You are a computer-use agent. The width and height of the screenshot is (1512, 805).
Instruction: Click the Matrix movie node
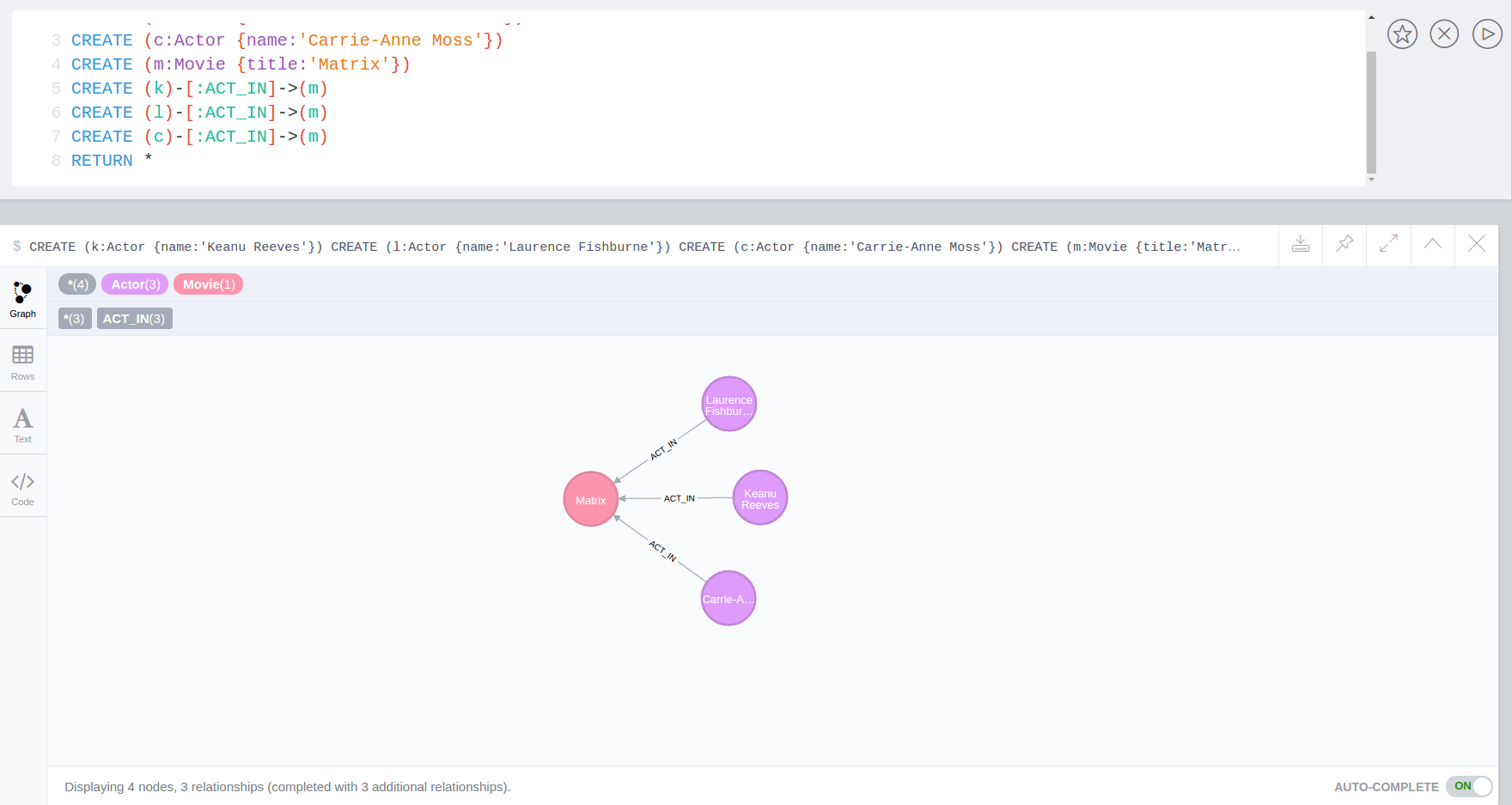(x=591, y=499)
